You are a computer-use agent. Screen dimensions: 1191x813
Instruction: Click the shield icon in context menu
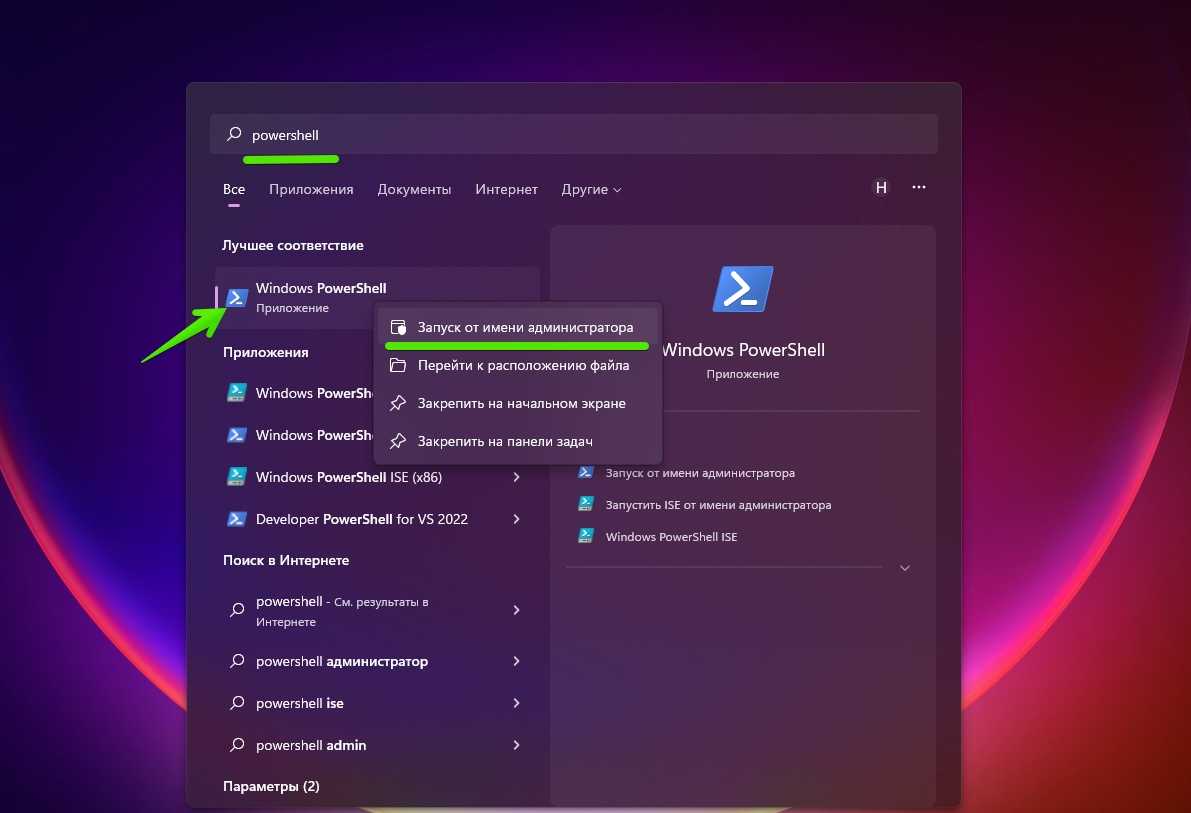tap(398, 327)
